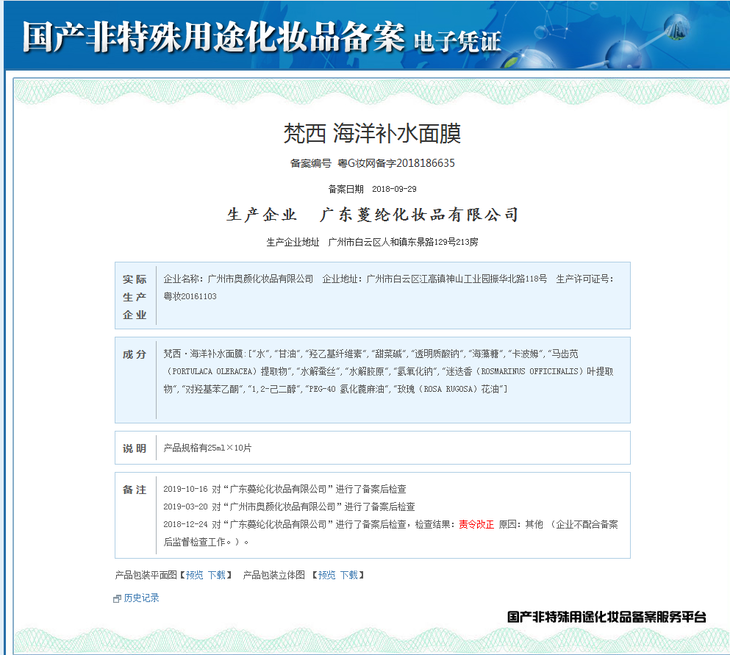
Task: Select the 成分 section label
Action: coord(135,354)
